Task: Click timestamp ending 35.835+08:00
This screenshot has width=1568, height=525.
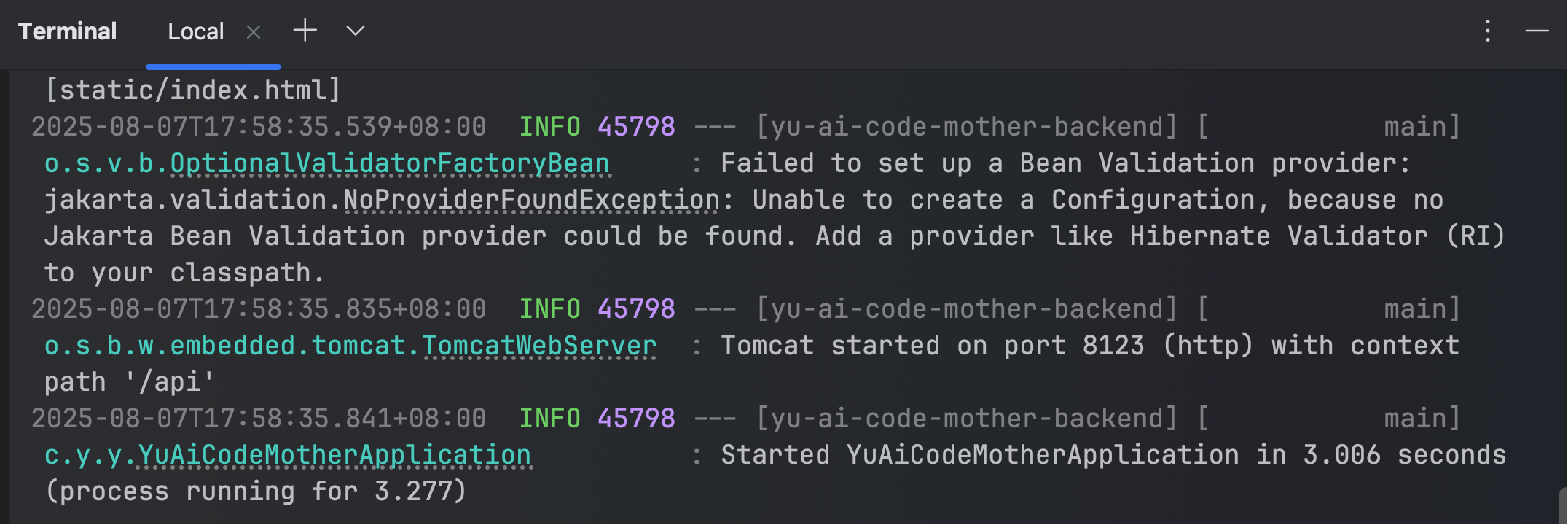Action: [259, 310]
